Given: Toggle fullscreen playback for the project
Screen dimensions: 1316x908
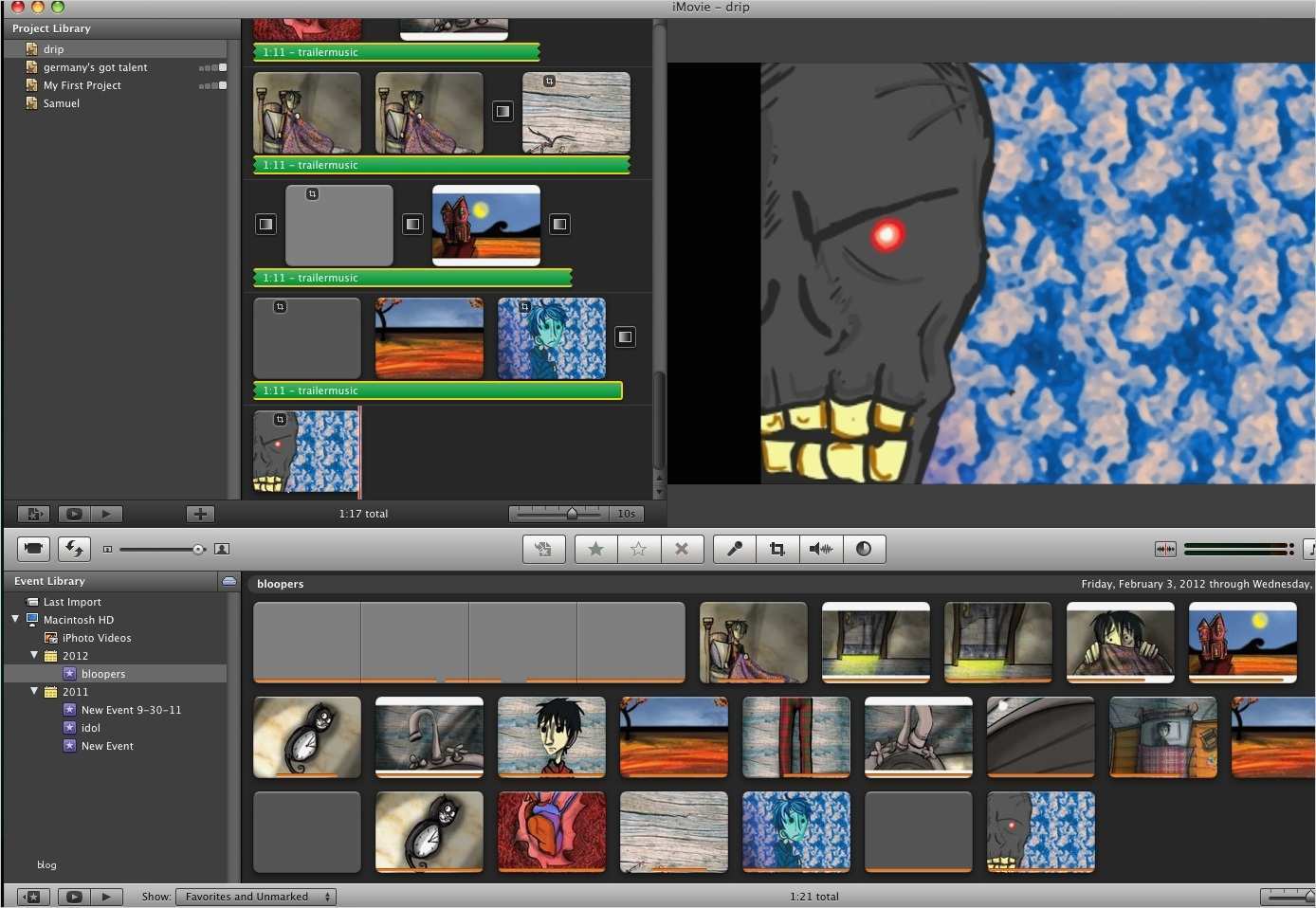Looking at the screenshot, I should click(74, 513).
